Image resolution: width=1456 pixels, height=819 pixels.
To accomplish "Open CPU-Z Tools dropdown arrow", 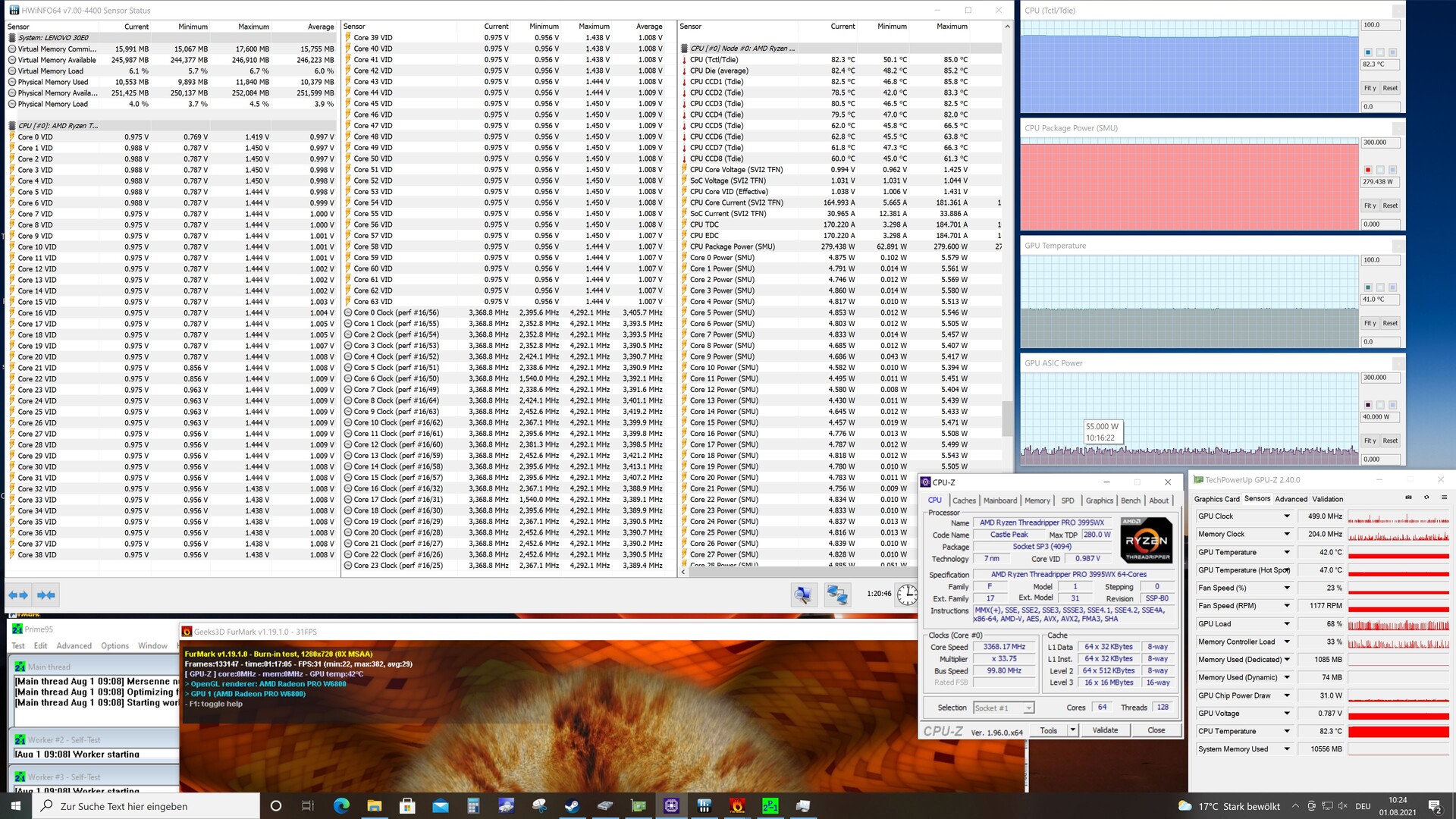I will 1072,730.
